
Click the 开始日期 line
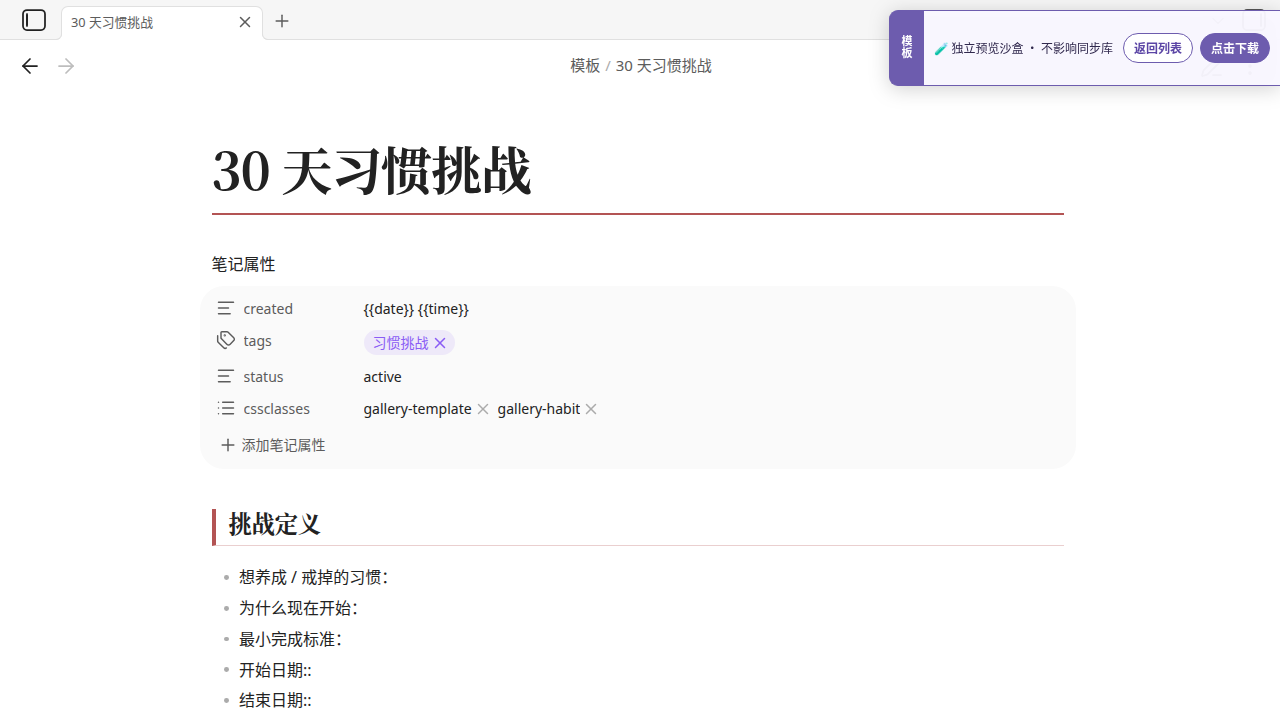pos(275,670)
